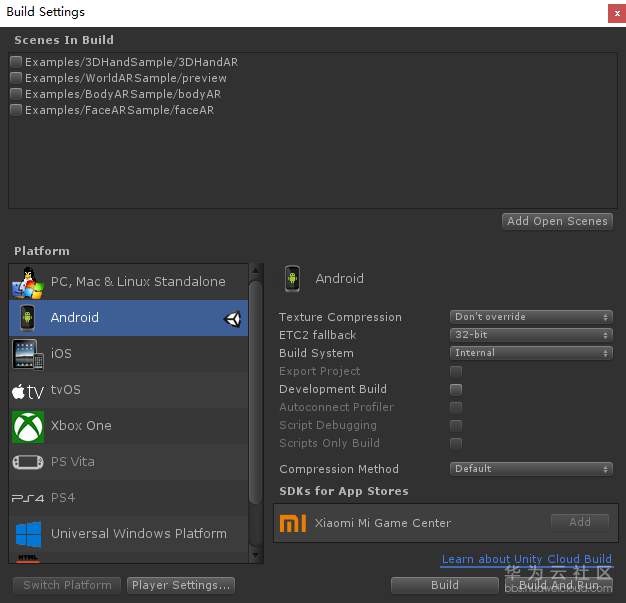This screenshot has height=603, width=626.
Task: Enable the FaceARSample/faceAR scene checkbox
Action: [x=16, y=109]
